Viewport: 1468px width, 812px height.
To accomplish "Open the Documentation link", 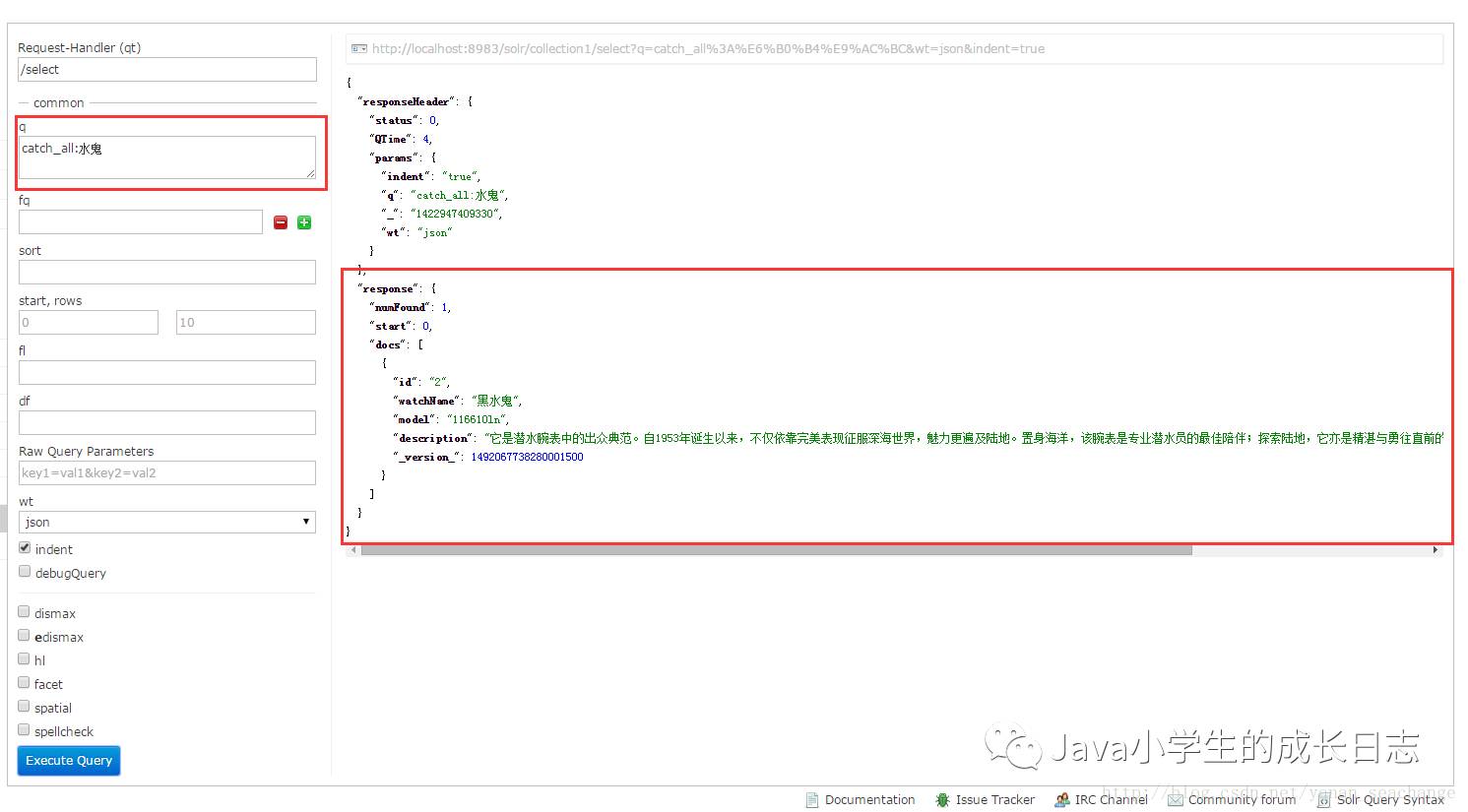I will pyautogui.click(x=869, y=799).
